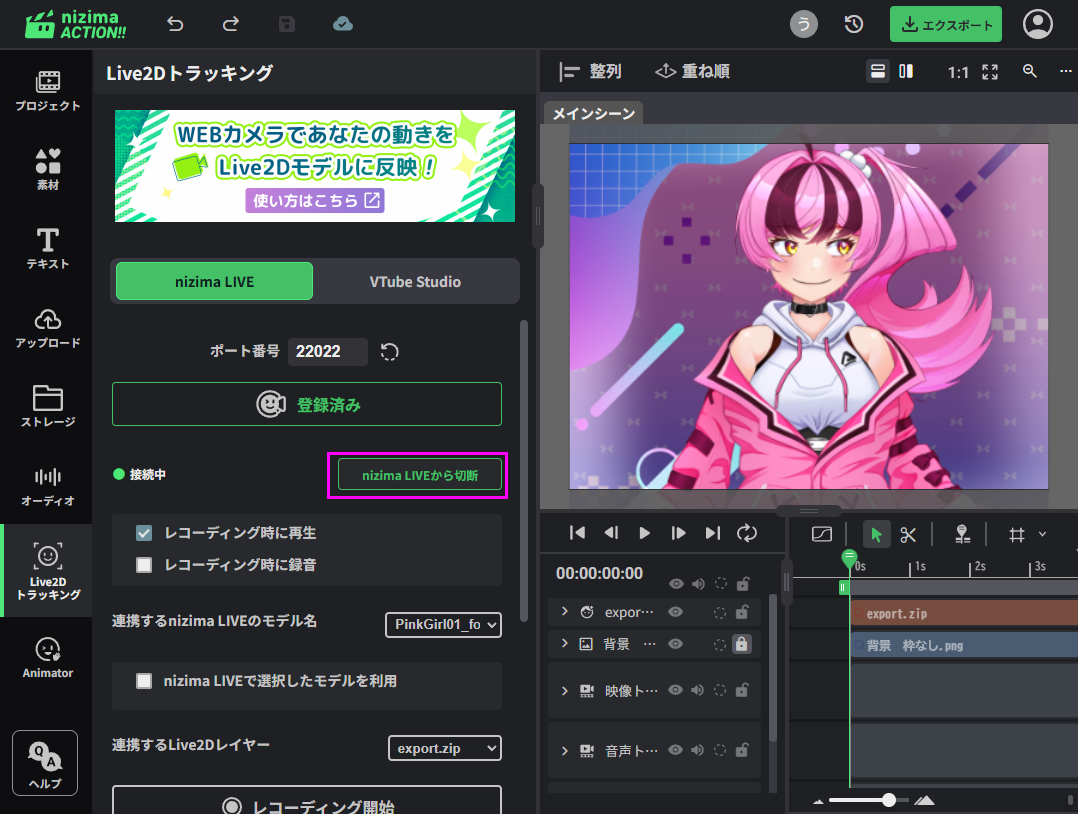Click the redo arrow icon

[231, 24]
